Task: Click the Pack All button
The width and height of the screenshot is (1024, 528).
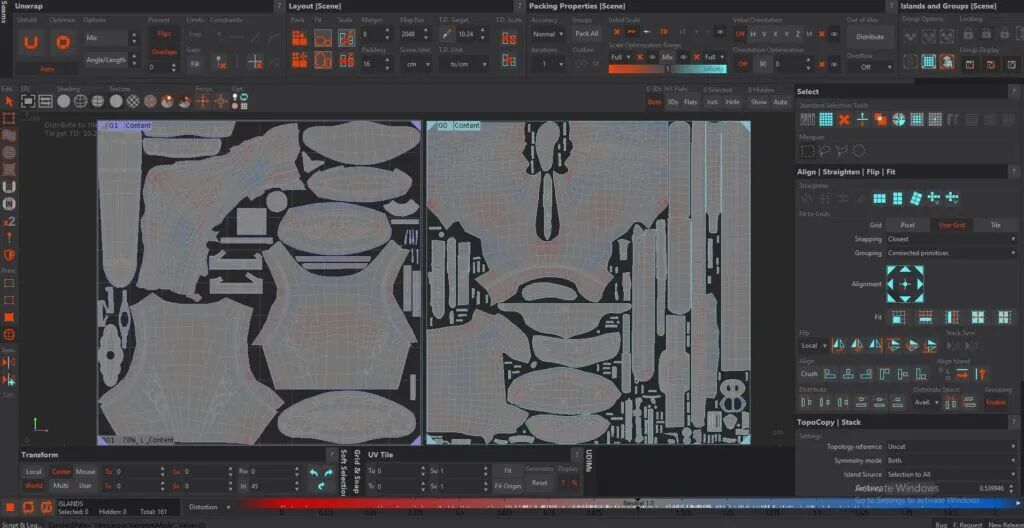Action: (x=586, y=34)
